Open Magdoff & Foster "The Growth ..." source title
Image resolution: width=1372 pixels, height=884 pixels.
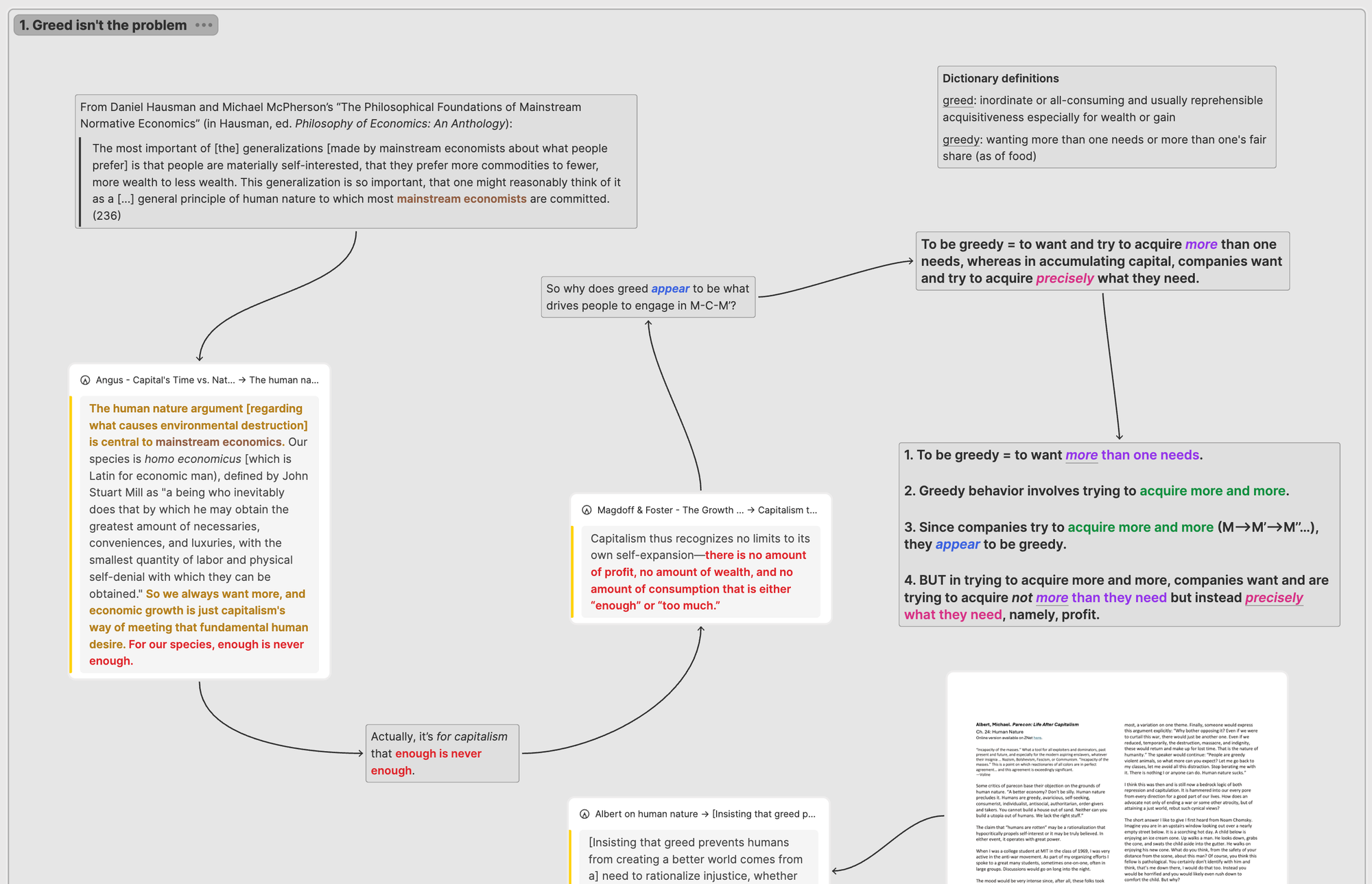670,510
